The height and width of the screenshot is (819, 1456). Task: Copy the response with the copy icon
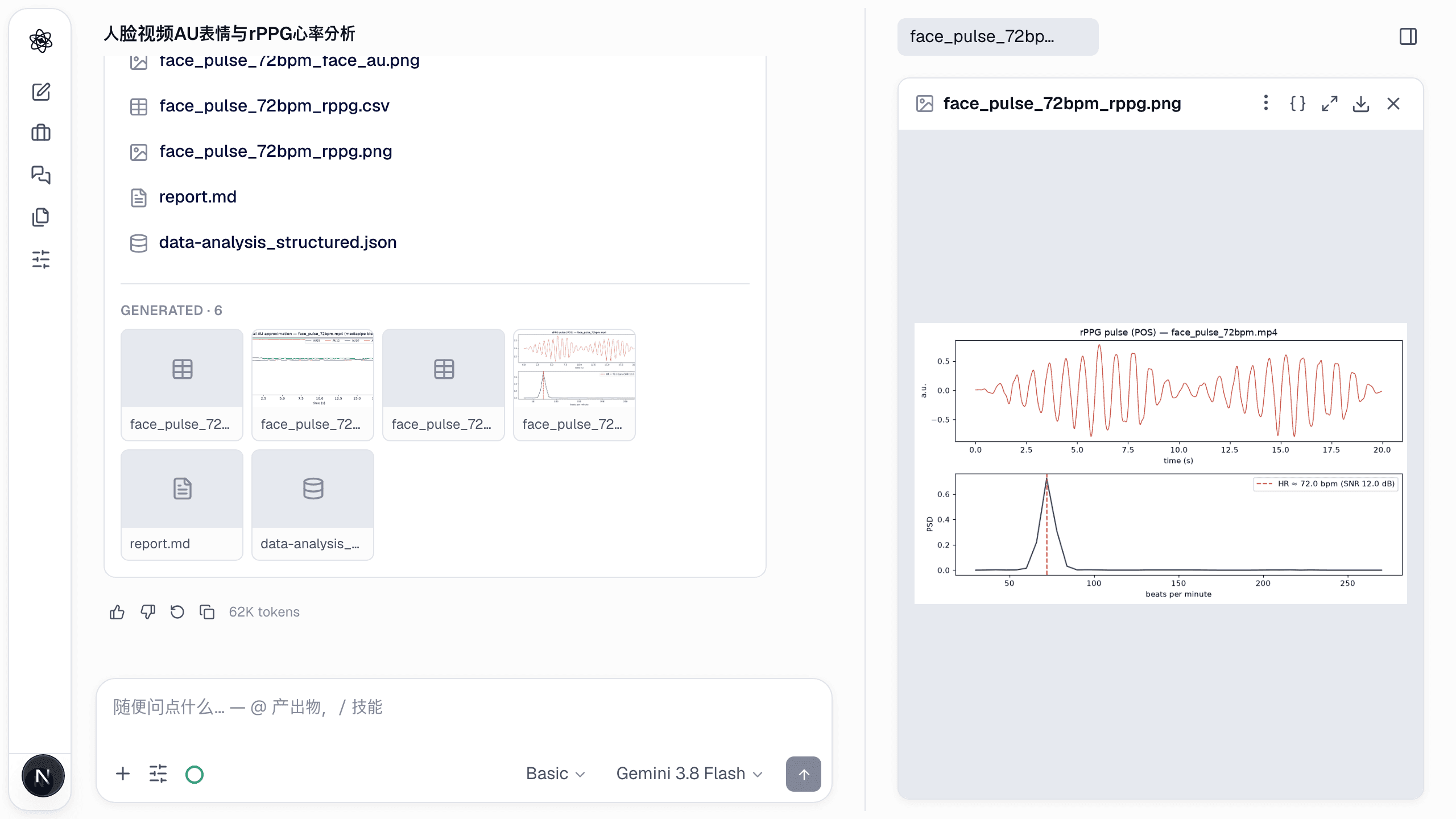207,612
